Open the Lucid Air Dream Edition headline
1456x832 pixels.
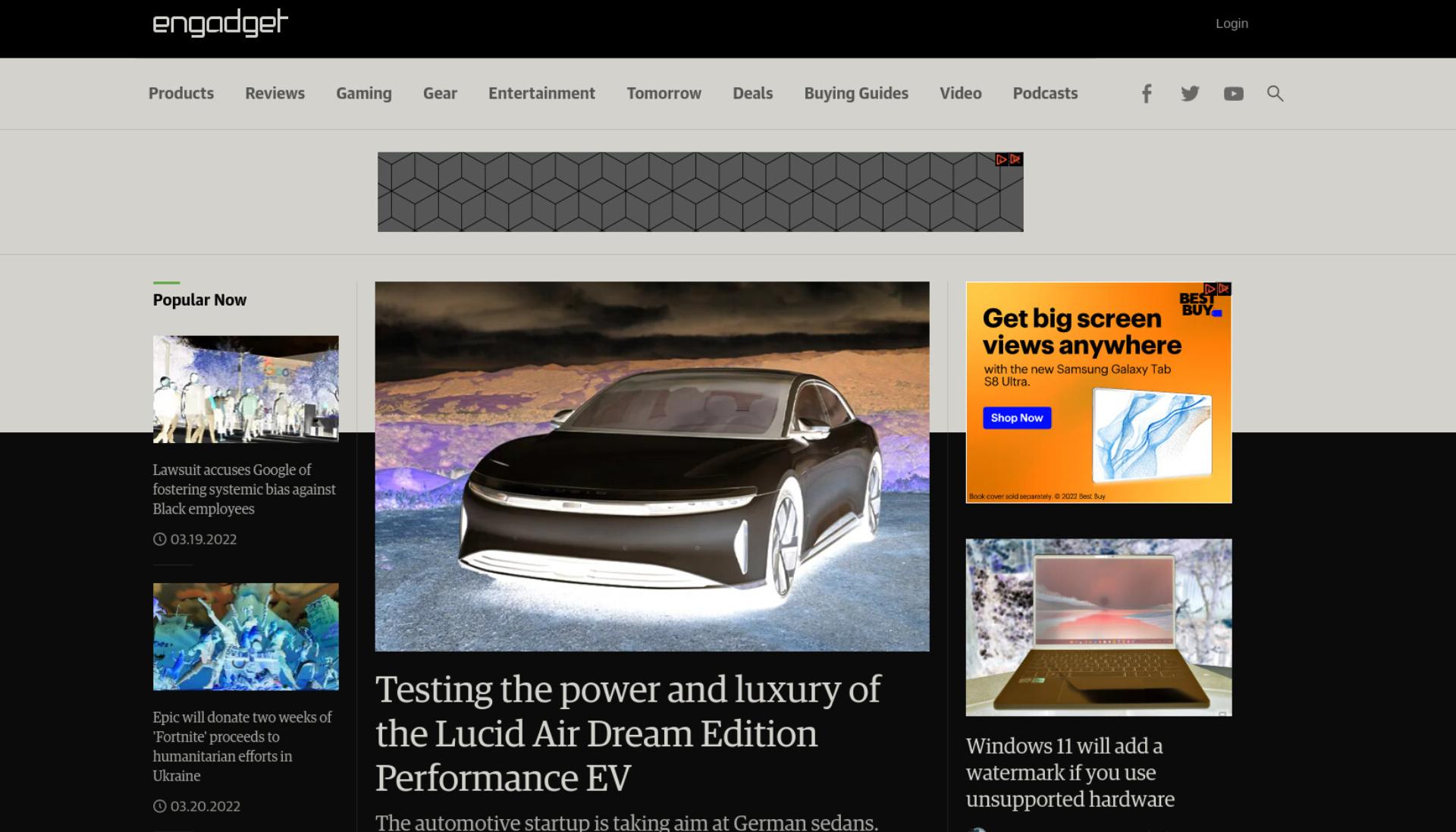coord(627,733)
